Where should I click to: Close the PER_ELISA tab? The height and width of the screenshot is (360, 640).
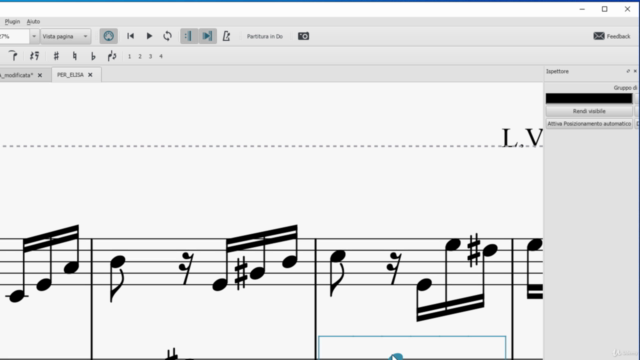(90, 75)
